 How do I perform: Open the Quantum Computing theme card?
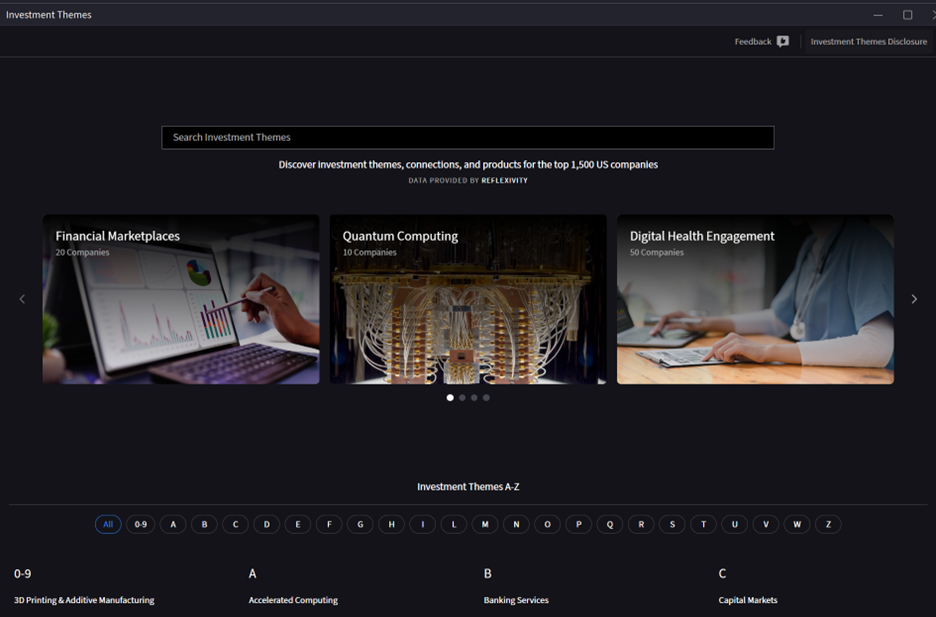pos(467,298)
